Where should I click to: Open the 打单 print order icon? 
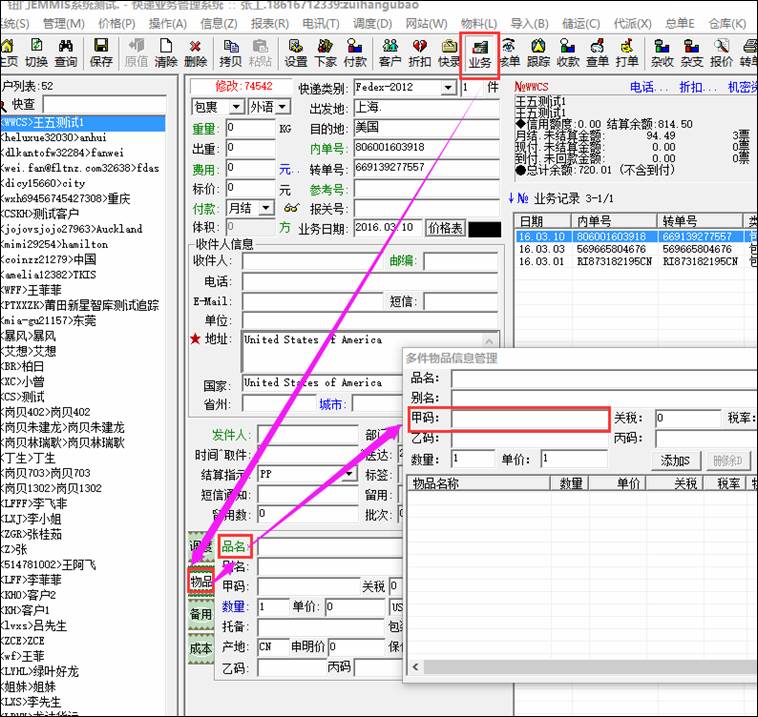point(627,53)
